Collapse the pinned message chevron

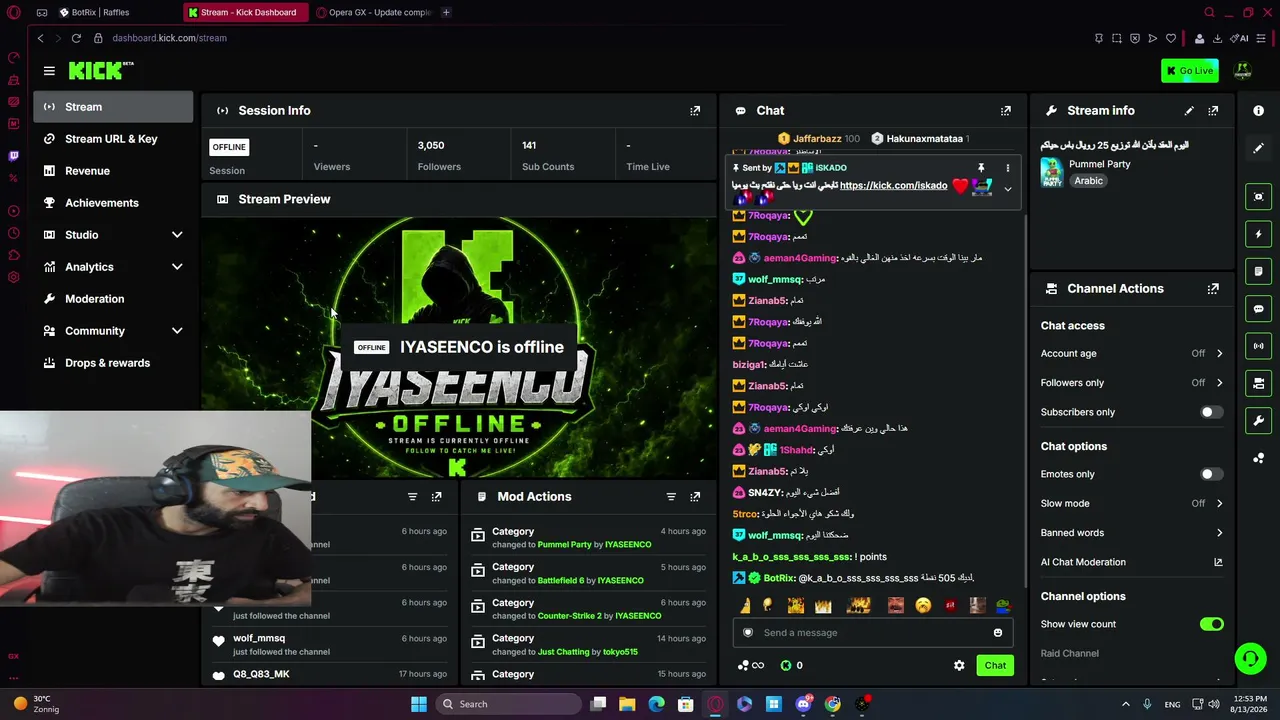pos(1007,189)
